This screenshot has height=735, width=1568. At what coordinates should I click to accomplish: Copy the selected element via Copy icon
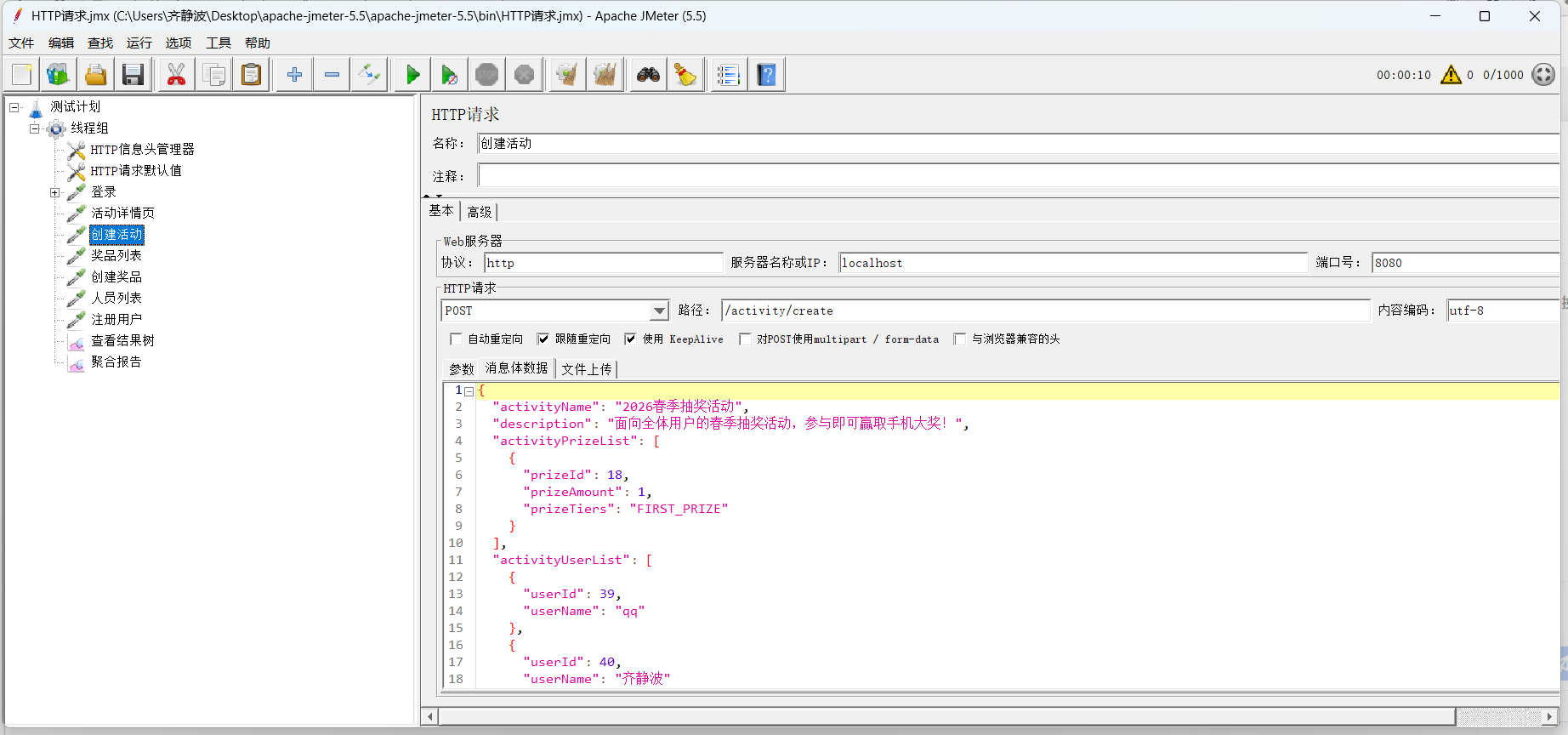[214, 75]
